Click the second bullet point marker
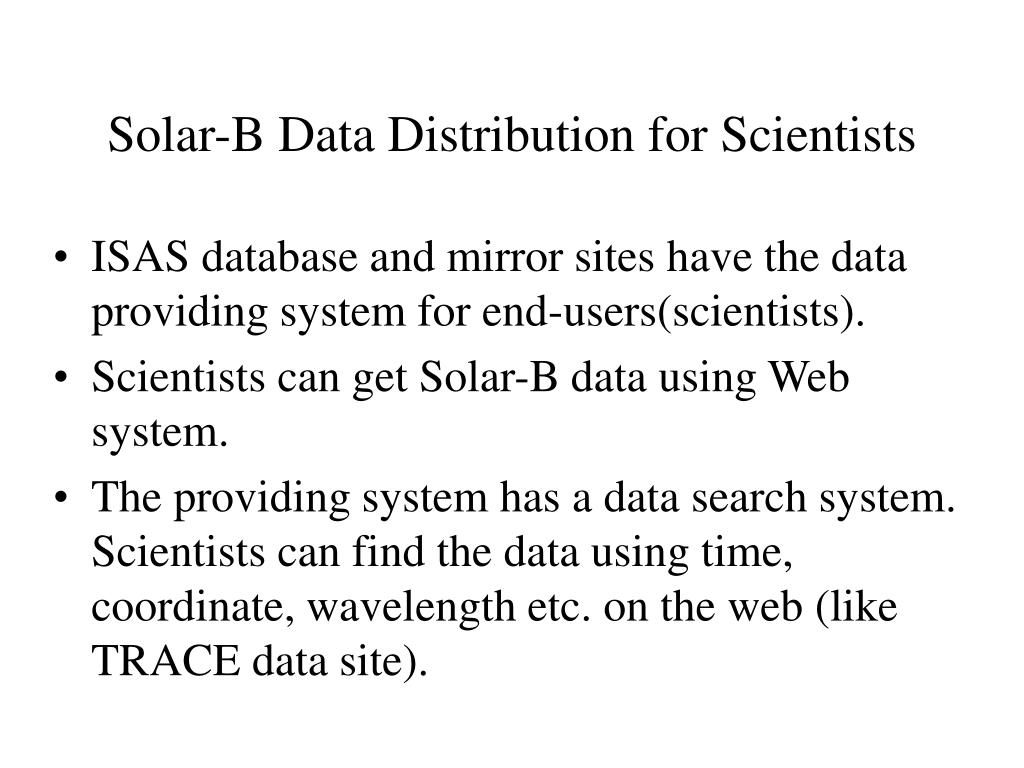 point(61,377)
